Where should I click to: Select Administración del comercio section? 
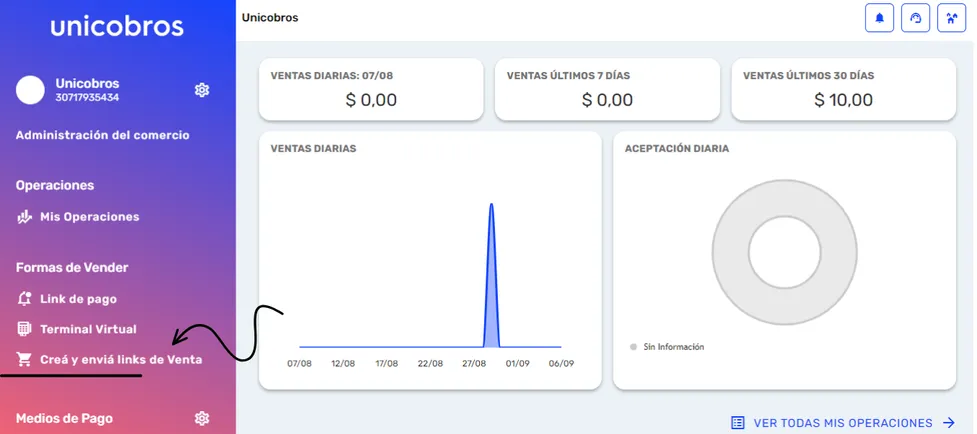103,135
